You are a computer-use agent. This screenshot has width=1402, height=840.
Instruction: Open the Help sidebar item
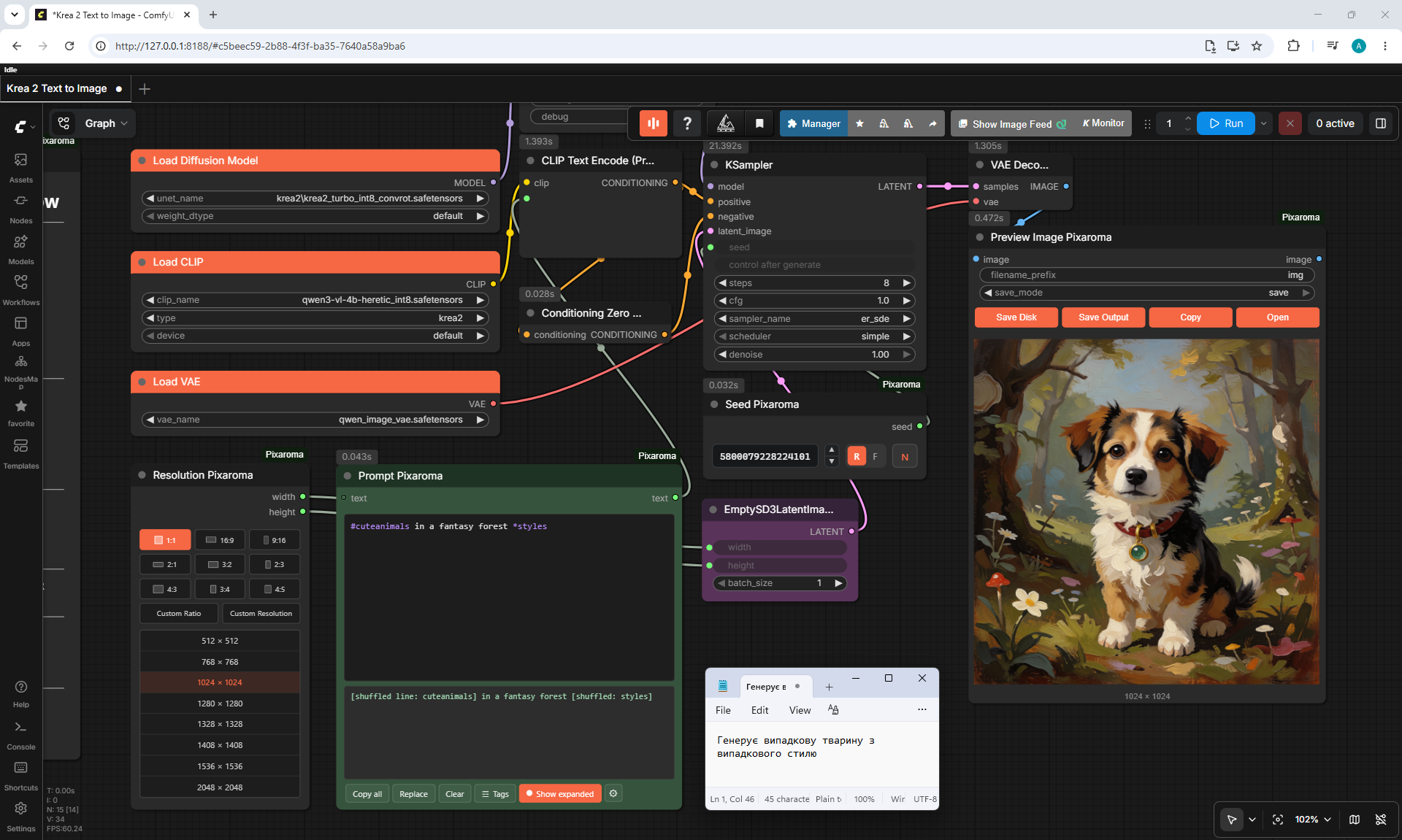[x=20, y=694]
